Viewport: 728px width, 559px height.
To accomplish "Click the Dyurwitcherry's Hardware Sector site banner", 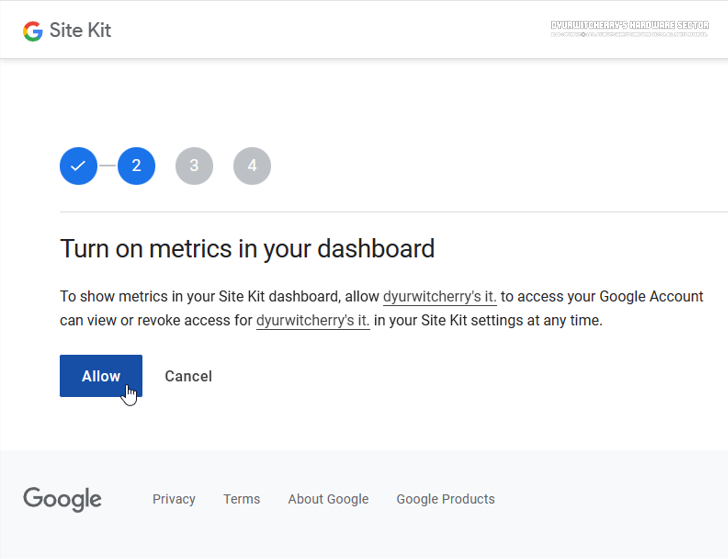I will [x=630, y=28].
